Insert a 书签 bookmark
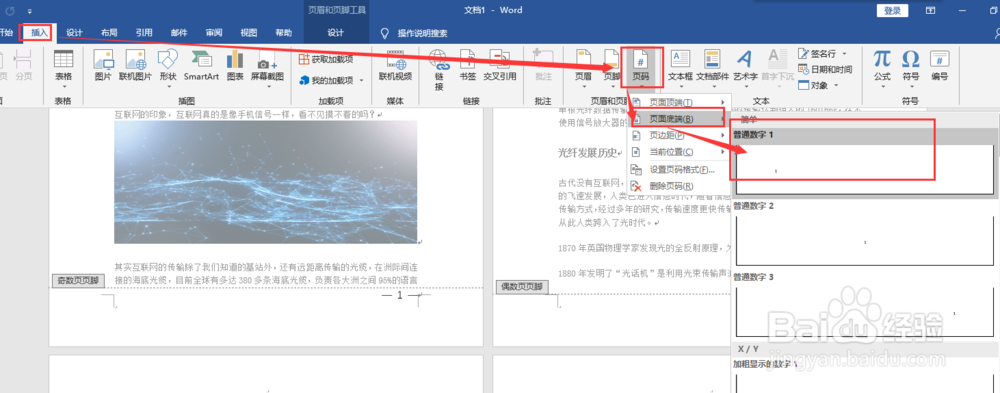The width and height of the screenshot is (1000, 393). tap(467, 65)
